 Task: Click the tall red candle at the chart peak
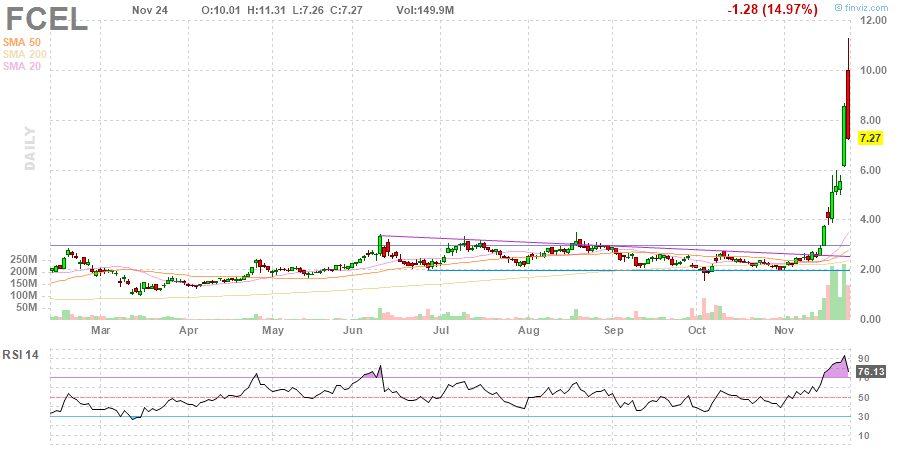[x=848, y=103]
